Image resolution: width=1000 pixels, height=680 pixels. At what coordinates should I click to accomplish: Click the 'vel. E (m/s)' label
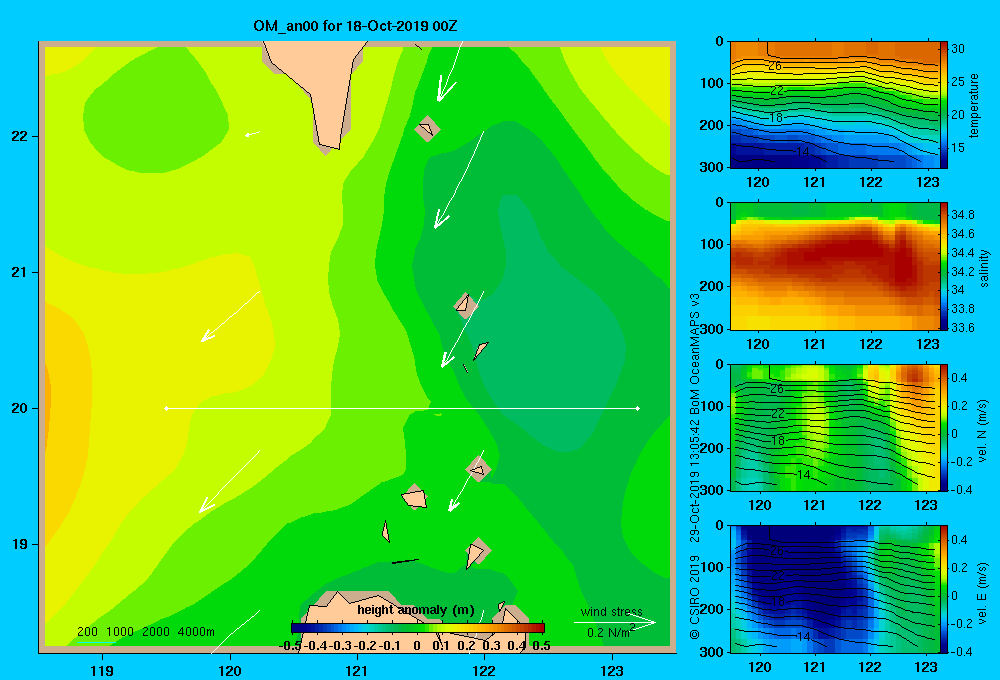[x=983, y=592]
